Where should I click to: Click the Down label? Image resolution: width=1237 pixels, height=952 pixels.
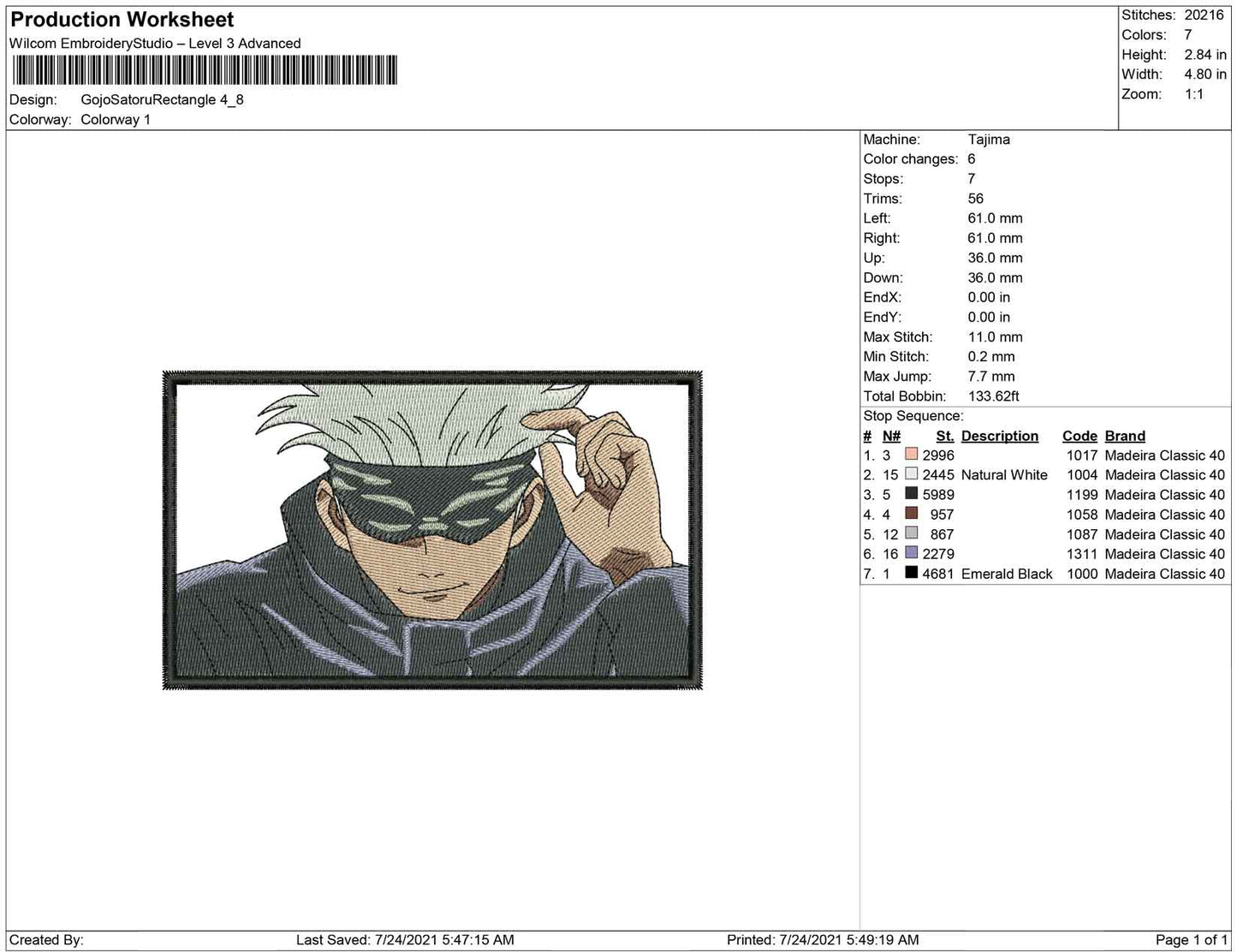(883, 278)
